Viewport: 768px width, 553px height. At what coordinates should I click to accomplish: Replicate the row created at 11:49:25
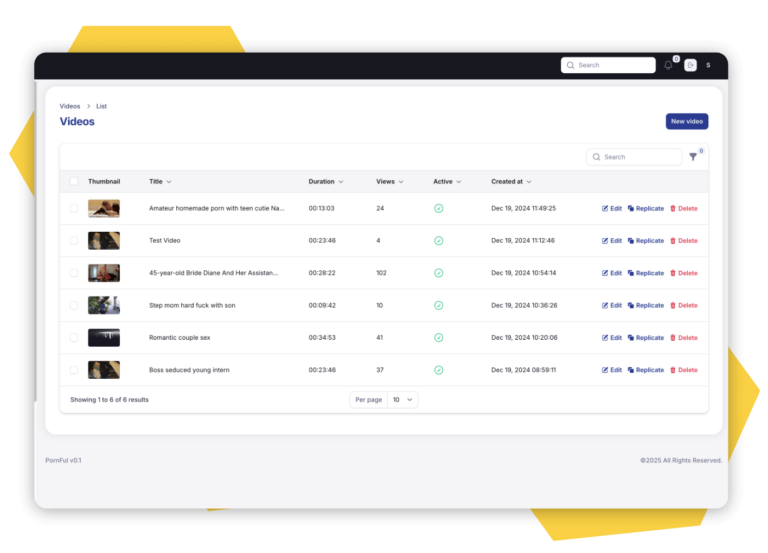[x=646, y=208]
